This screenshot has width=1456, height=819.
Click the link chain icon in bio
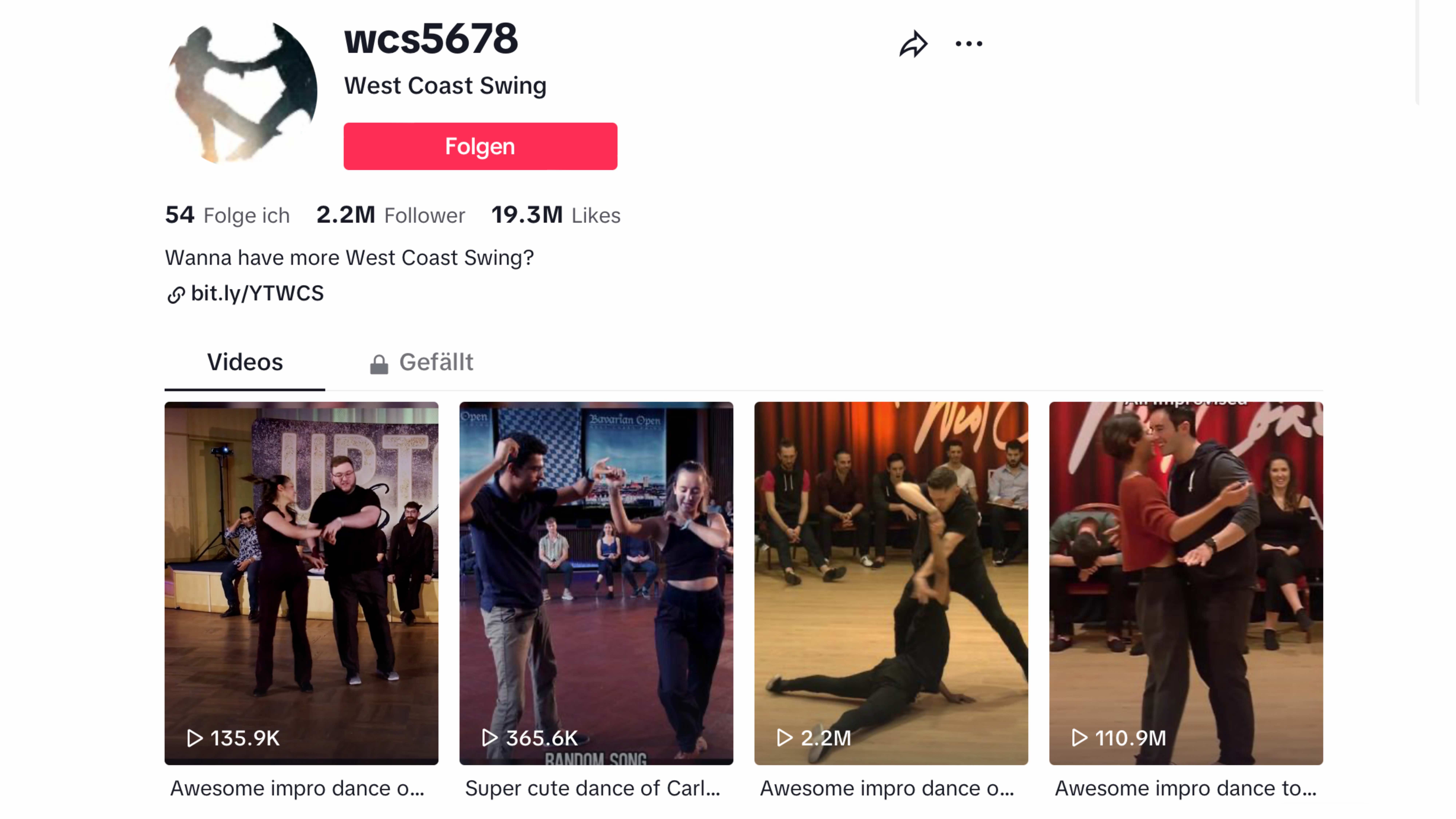click(176, 294)
